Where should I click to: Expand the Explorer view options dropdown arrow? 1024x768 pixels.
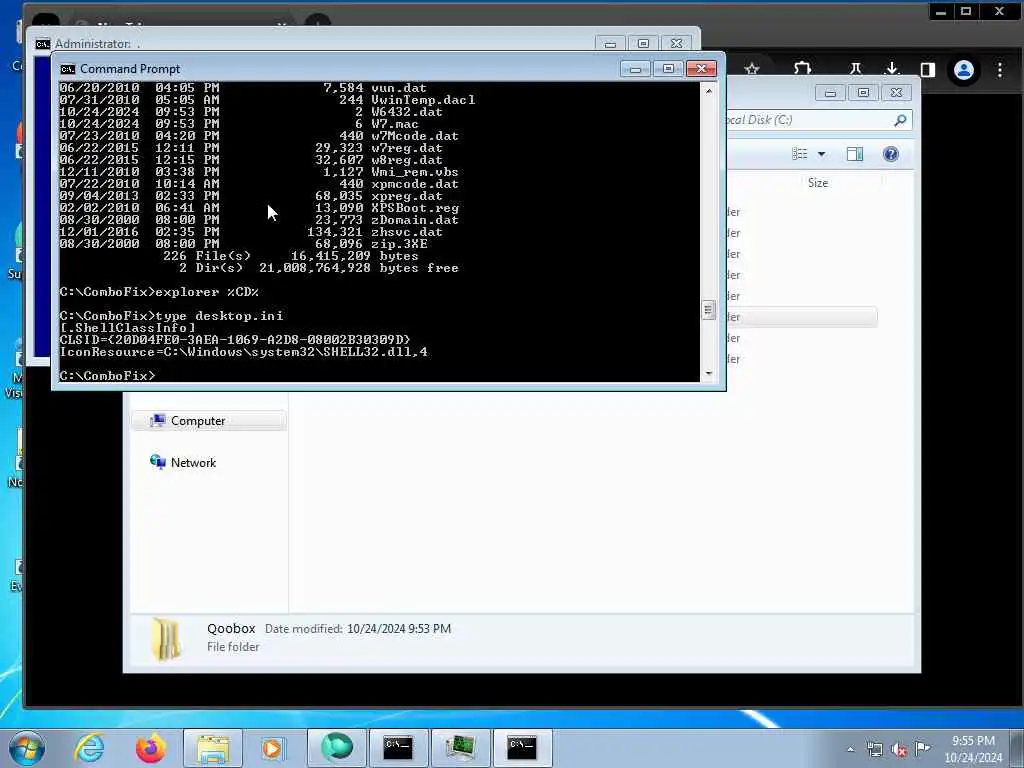(x=822, y=154)
